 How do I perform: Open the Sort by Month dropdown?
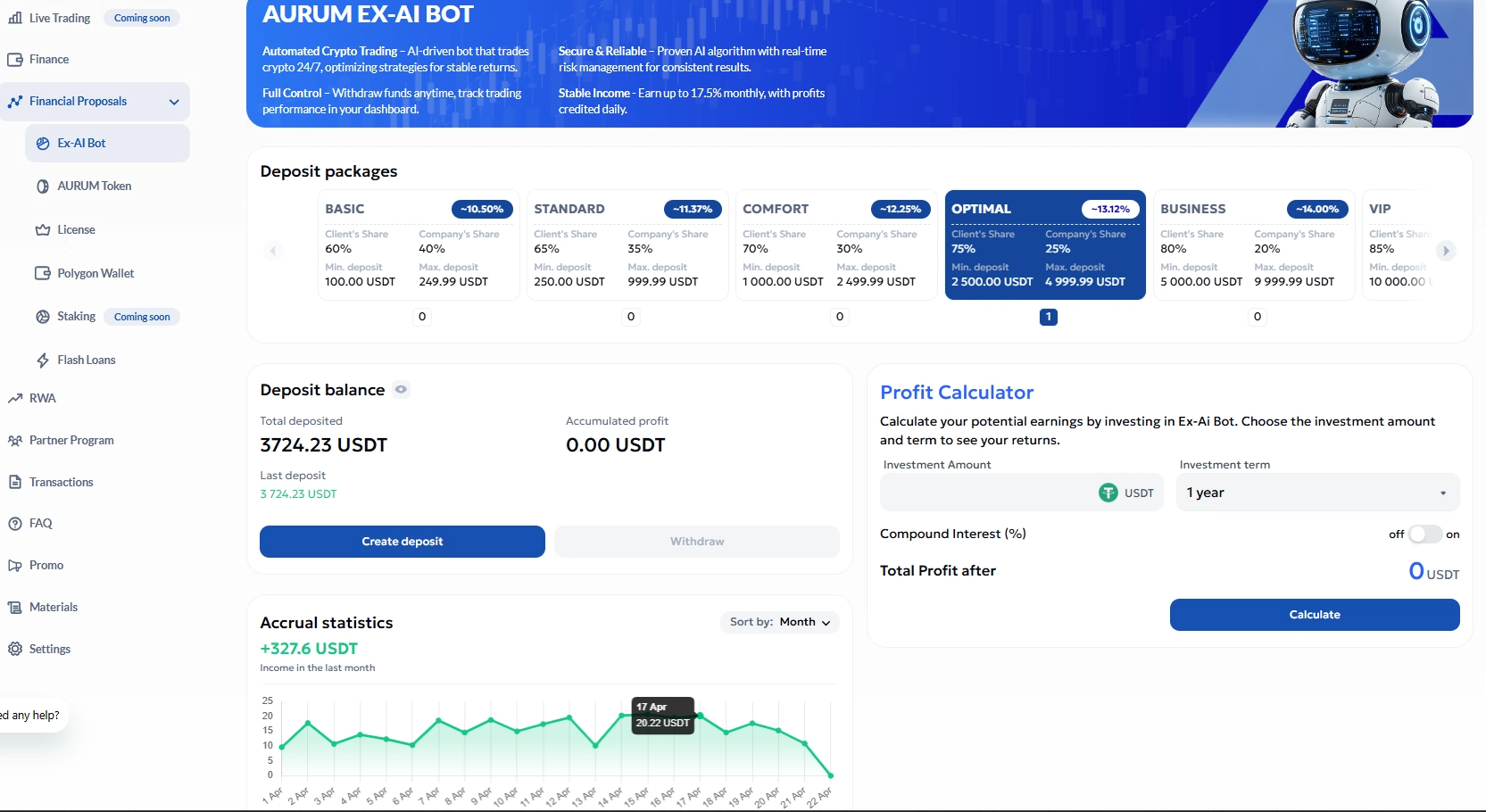tap(779, 622)
